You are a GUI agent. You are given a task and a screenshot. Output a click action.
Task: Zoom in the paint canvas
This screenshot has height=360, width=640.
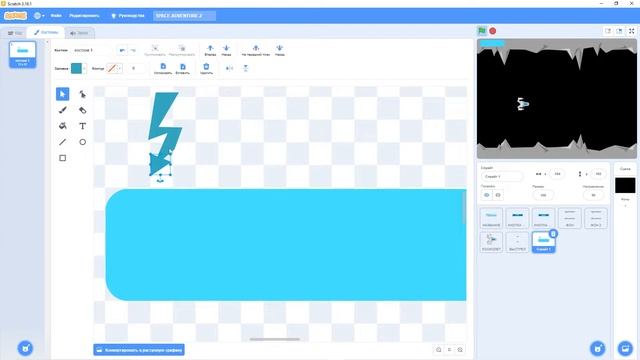click(x=460, y=350)
